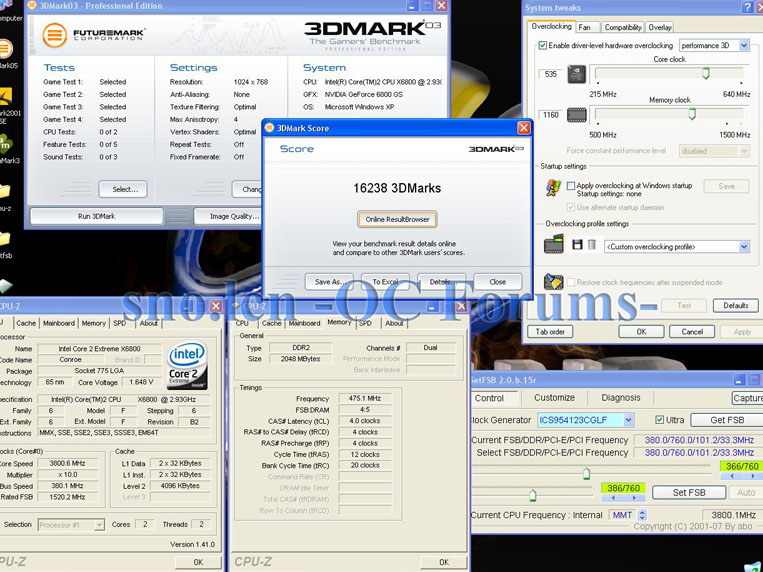The height and width of the screenshot is (572, 763).
Task: Switch to the Compatibility tab
Action: [623, 27]
